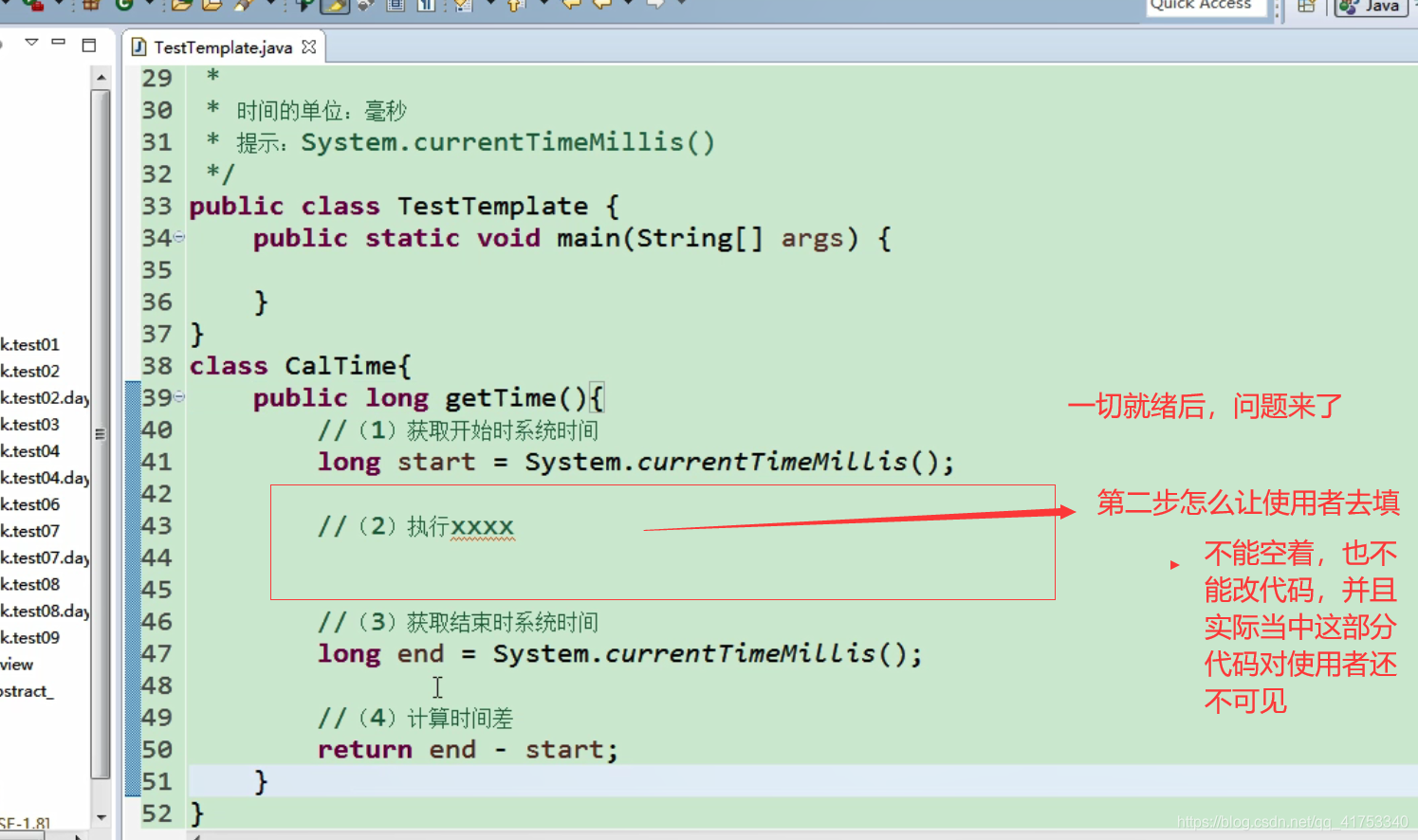This screenshot has width=1418, height=840.
Task: Click line number 33 in the gutter
Action: pos(157,206)
